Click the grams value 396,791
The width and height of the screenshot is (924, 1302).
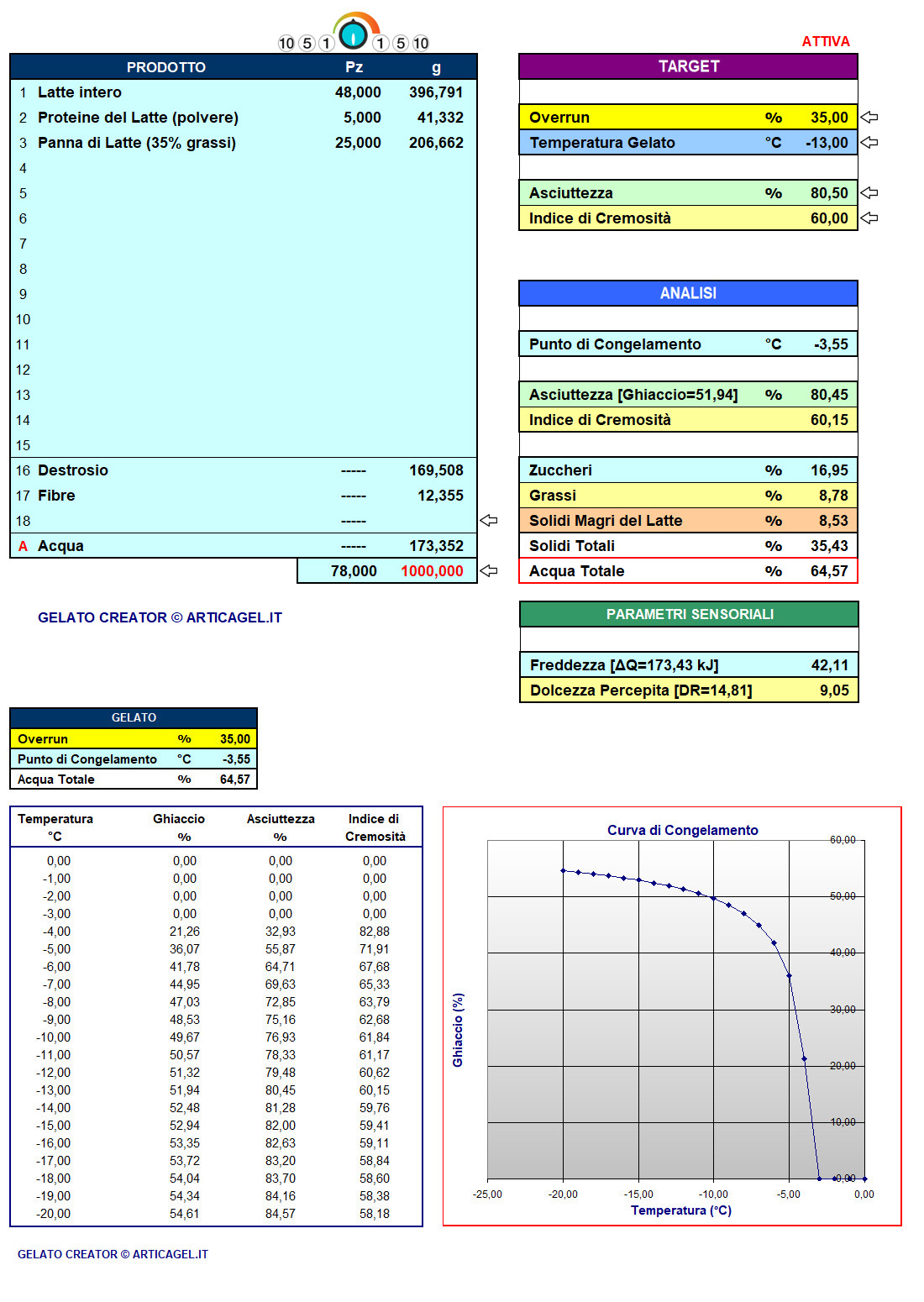[x=436, y=92]
